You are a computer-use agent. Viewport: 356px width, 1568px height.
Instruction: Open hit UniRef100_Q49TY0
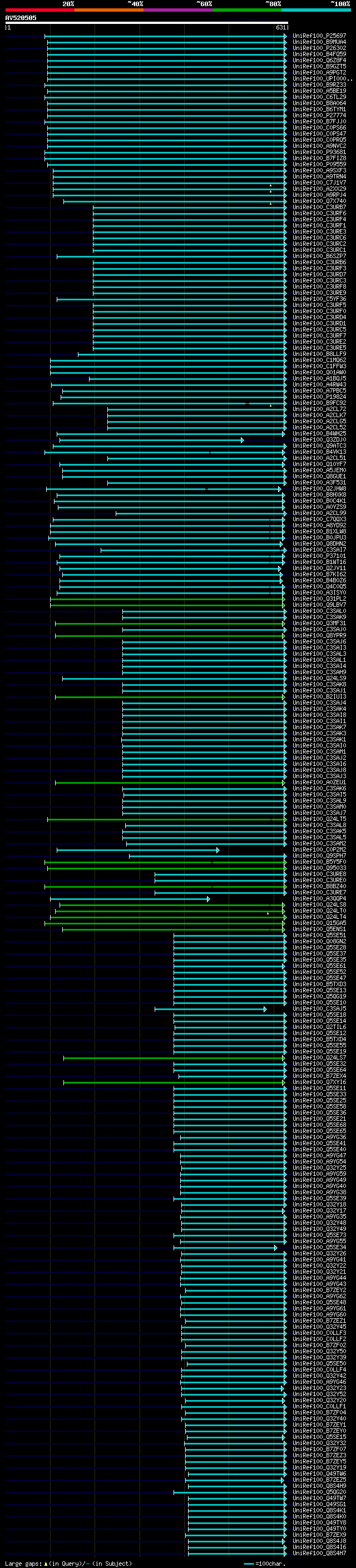pyautogui.click(x=319, y=1529)
